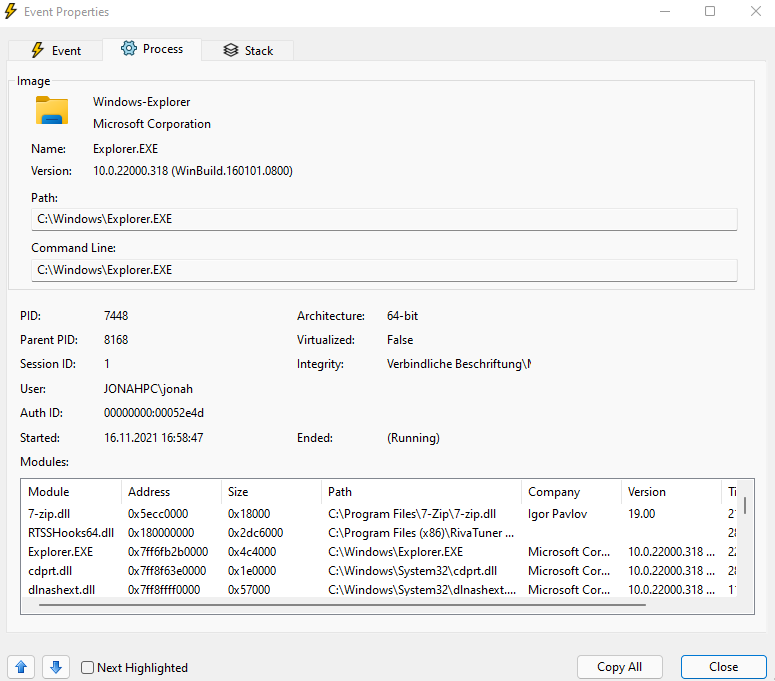Click the modules list horizontal scrollbar

342,604
